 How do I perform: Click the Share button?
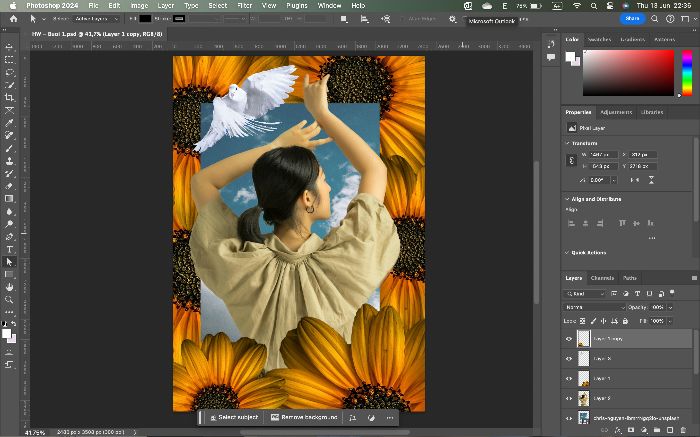632,19
